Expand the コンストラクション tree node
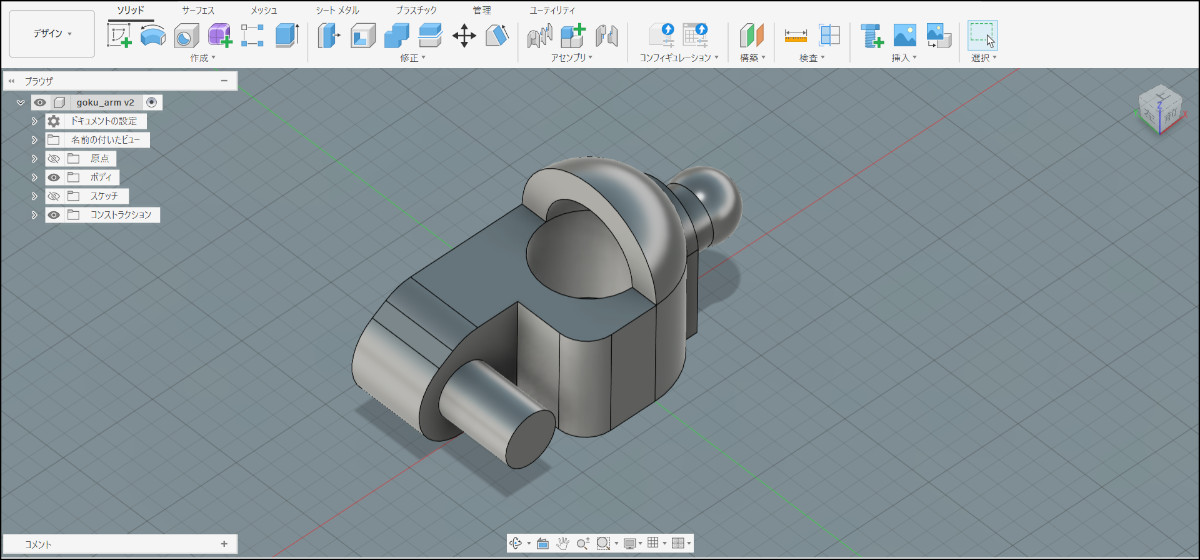This screenshot has width=1200, height=560. 34,215
